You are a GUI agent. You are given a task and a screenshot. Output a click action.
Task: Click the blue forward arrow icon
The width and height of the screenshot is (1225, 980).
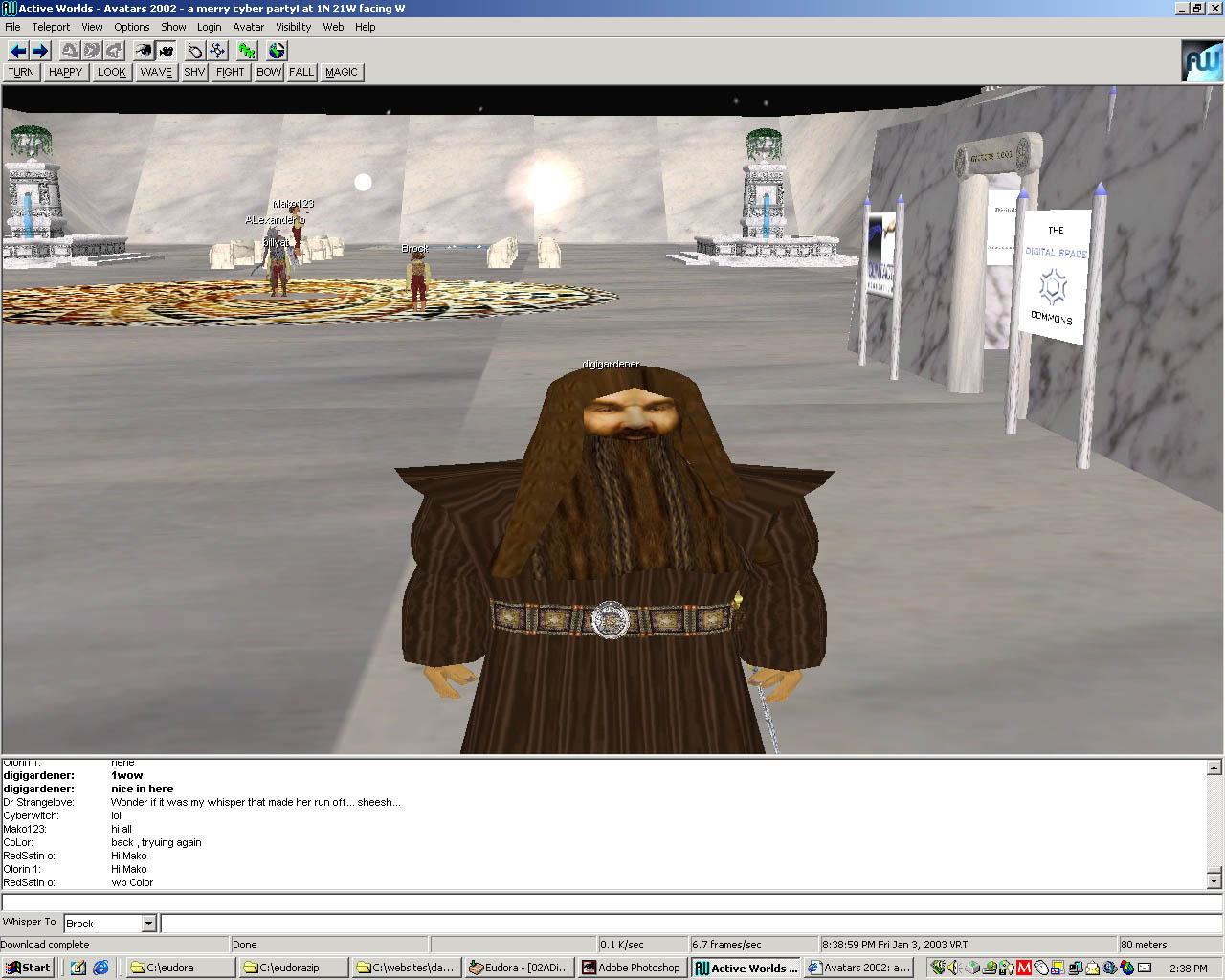(x=39, y=51)
